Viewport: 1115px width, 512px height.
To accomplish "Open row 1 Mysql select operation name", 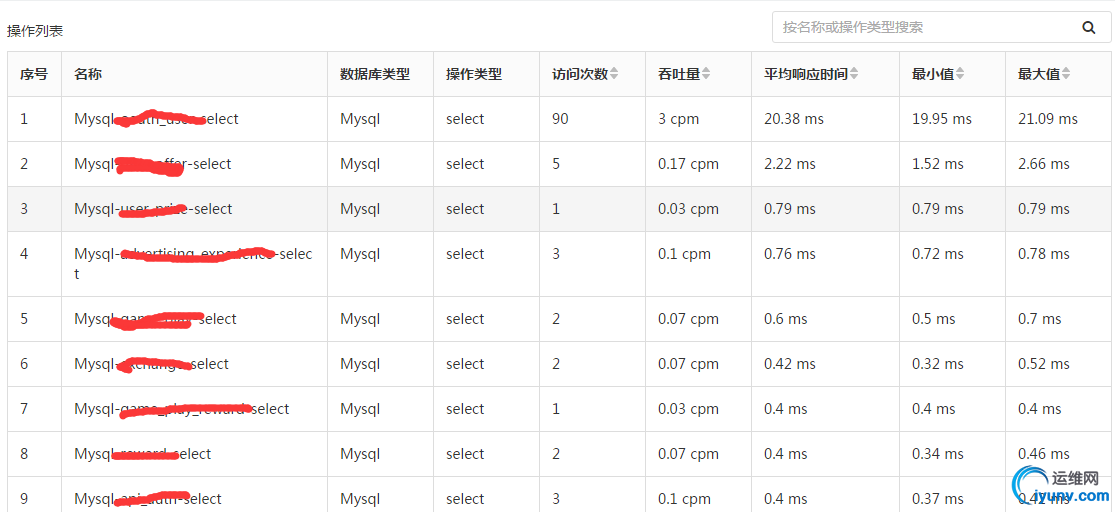I will click(x=156, y=119).
